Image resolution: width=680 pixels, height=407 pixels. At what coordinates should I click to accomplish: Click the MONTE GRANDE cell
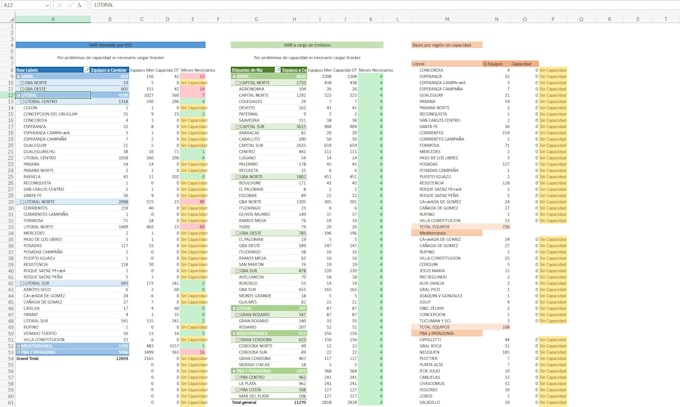[255, 296]
